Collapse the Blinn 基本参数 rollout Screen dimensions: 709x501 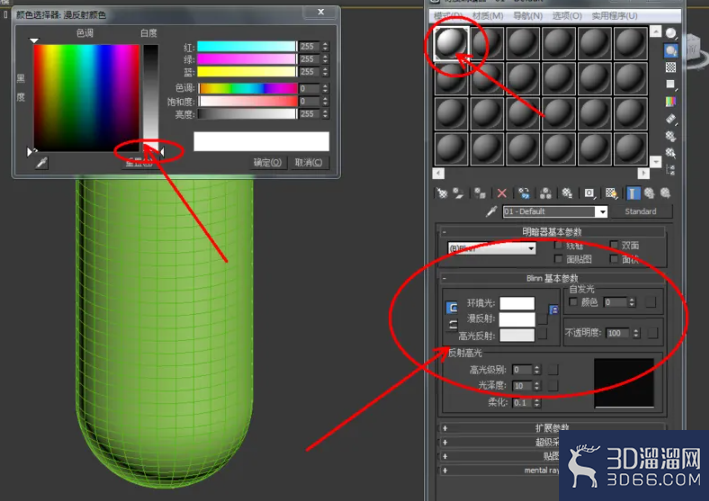coord(552,278)
